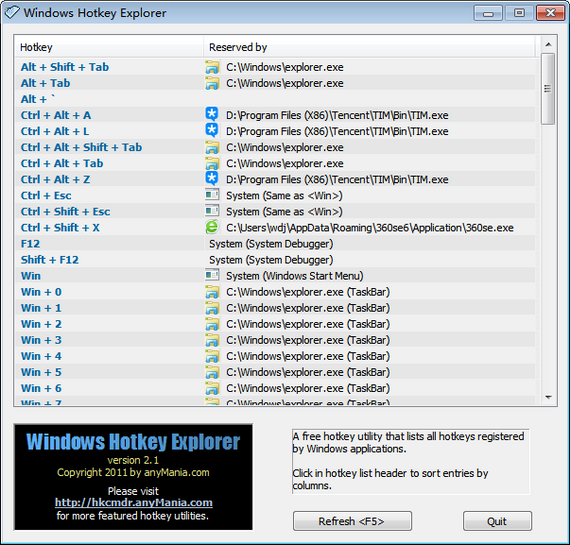The image size is (570, 545).
Task: Click explorer icon in Alt + Tab row
Action: (x=212, y=83)
